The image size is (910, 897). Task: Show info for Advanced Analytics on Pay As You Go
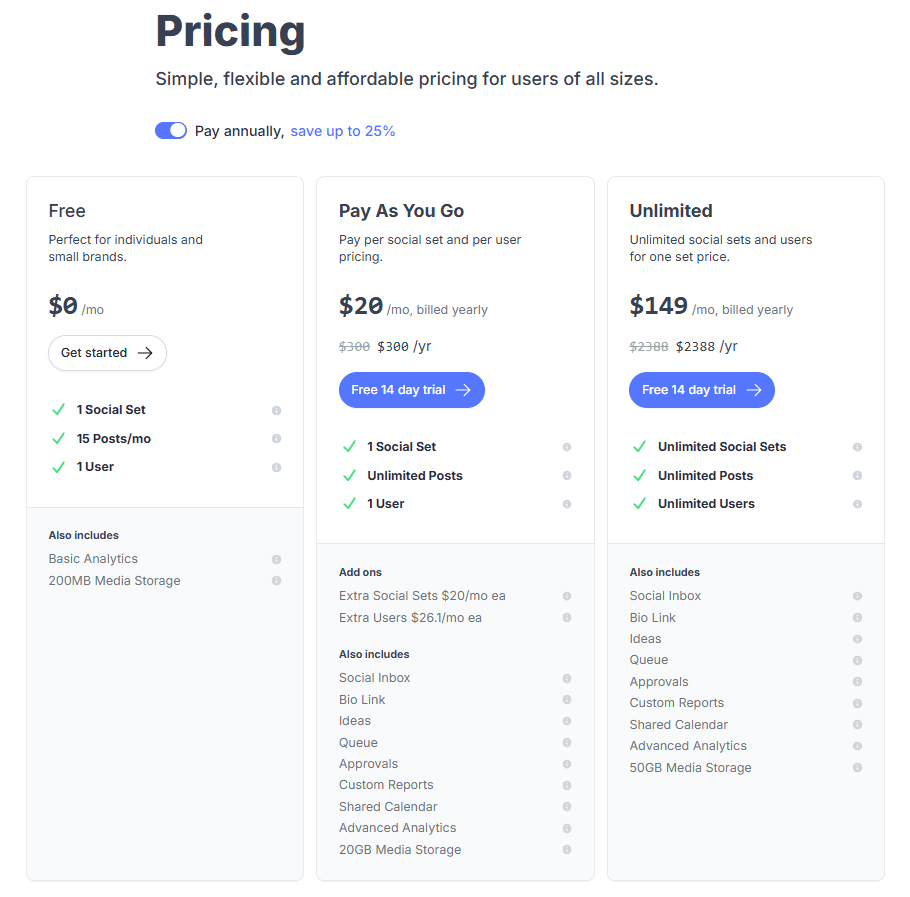tap(567, 828)
